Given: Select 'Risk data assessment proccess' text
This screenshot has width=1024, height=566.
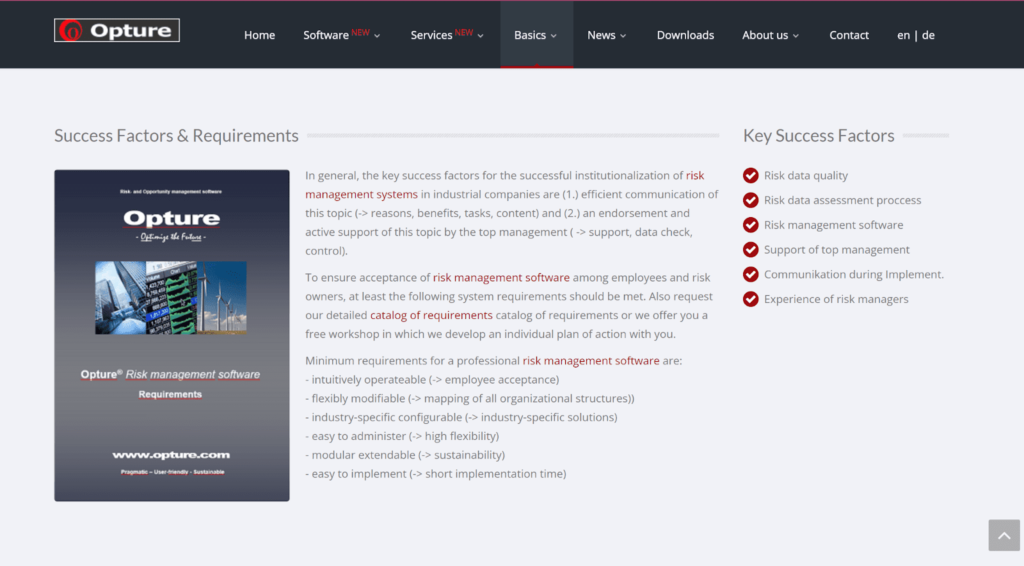Looking at the screenshot, I should (842, 200).
